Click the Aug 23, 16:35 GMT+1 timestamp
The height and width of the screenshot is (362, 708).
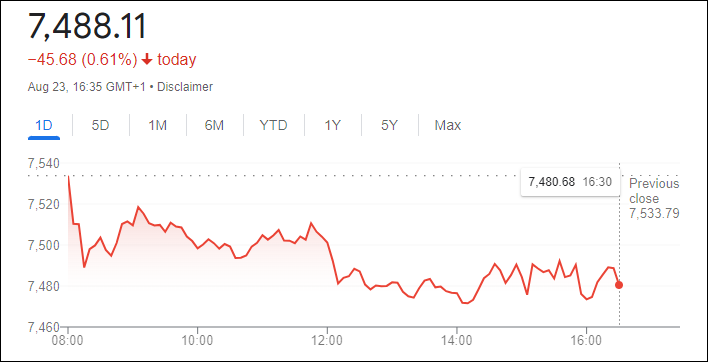point(87,87)
